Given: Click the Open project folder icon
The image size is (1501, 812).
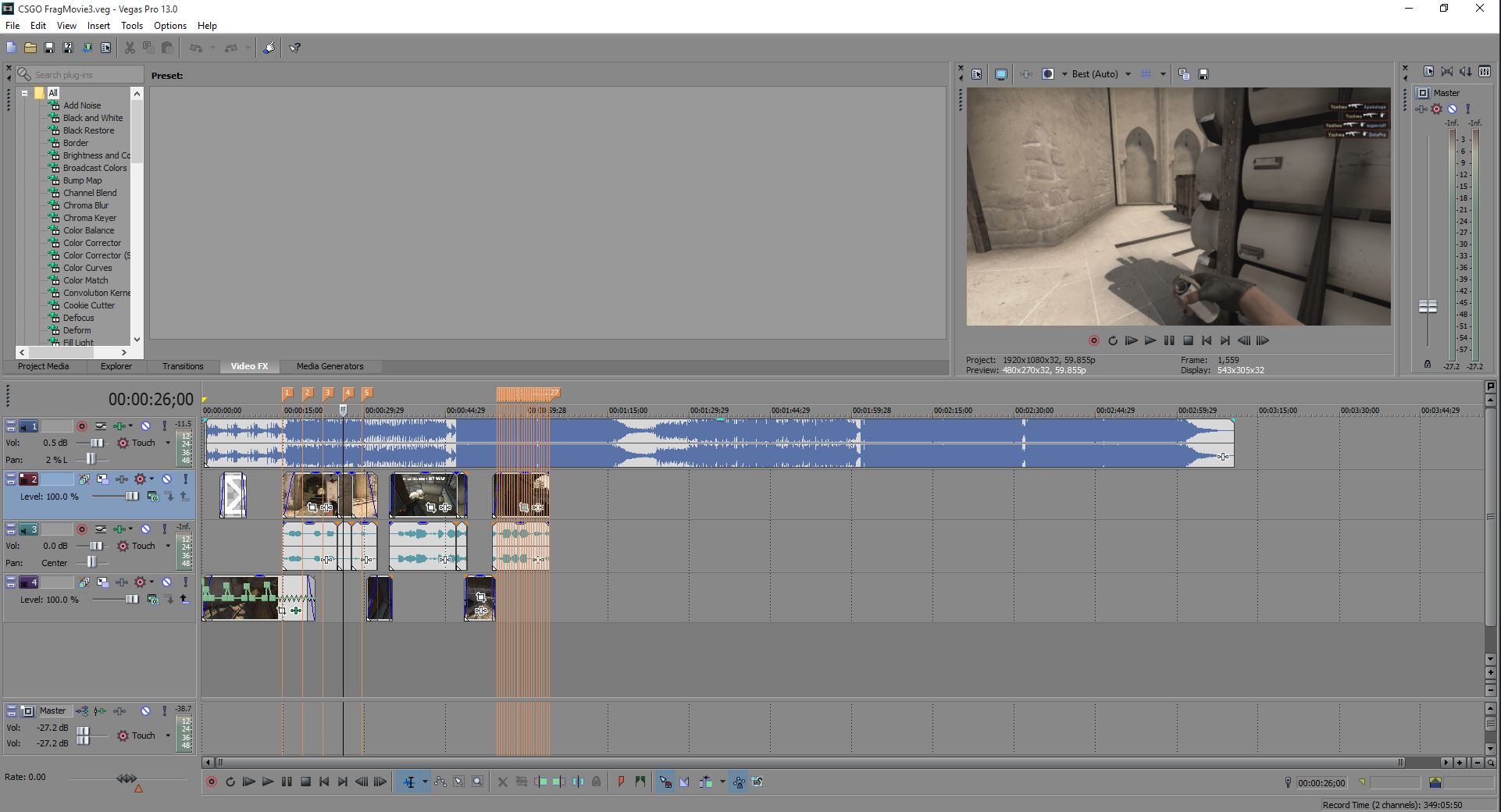Looking at the screenshot, I should click(30, 48).
